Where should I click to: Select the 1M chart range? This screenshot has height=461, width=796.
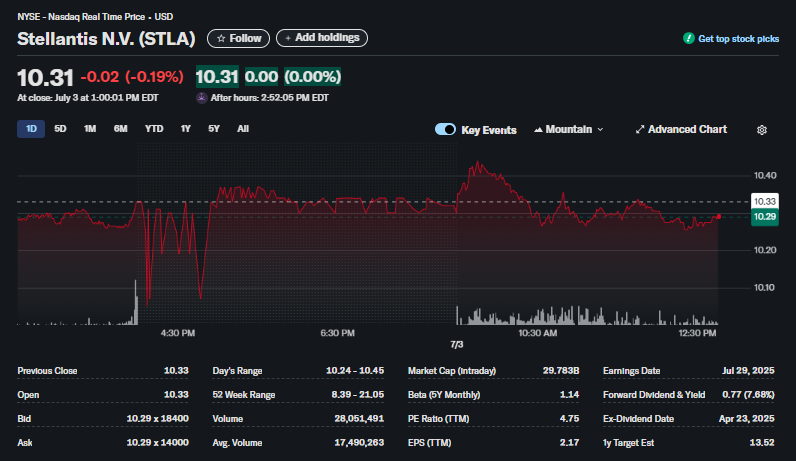pos(90,129)
